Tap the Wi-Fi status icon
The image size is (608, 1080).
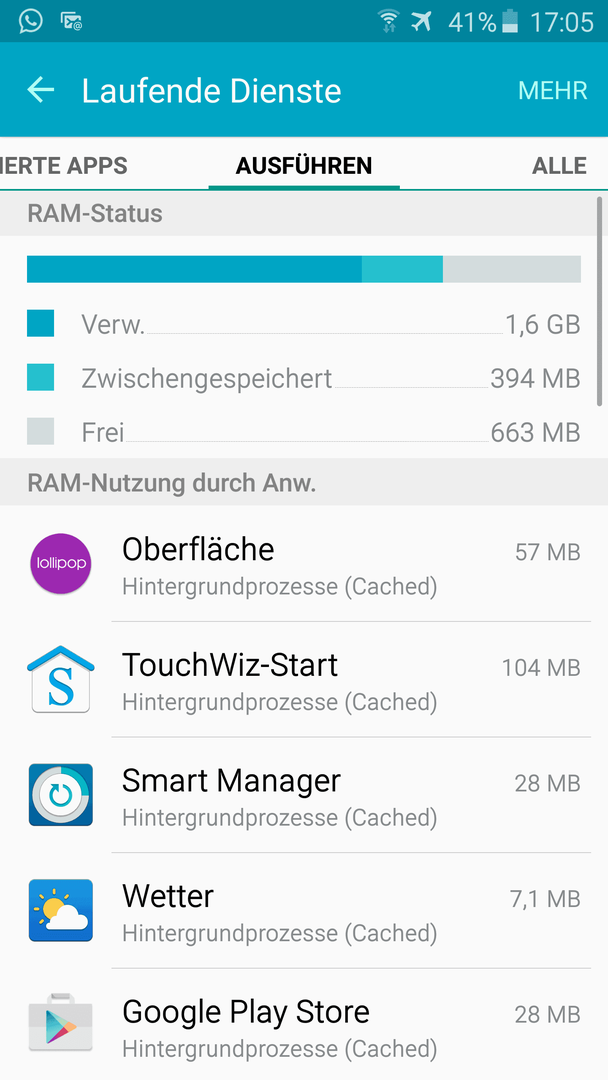click(388, 21)
